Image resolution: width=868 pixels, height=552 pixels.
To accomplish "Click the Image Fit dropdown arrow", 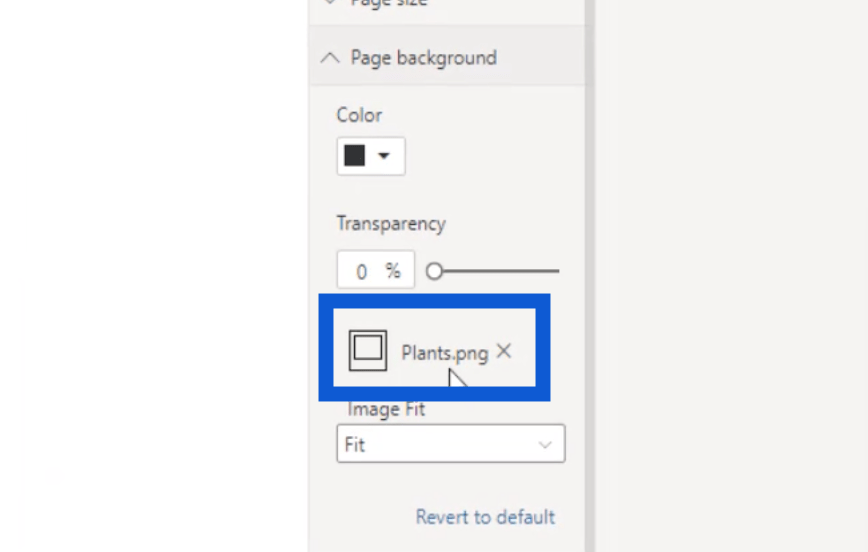I will point(545,444).
